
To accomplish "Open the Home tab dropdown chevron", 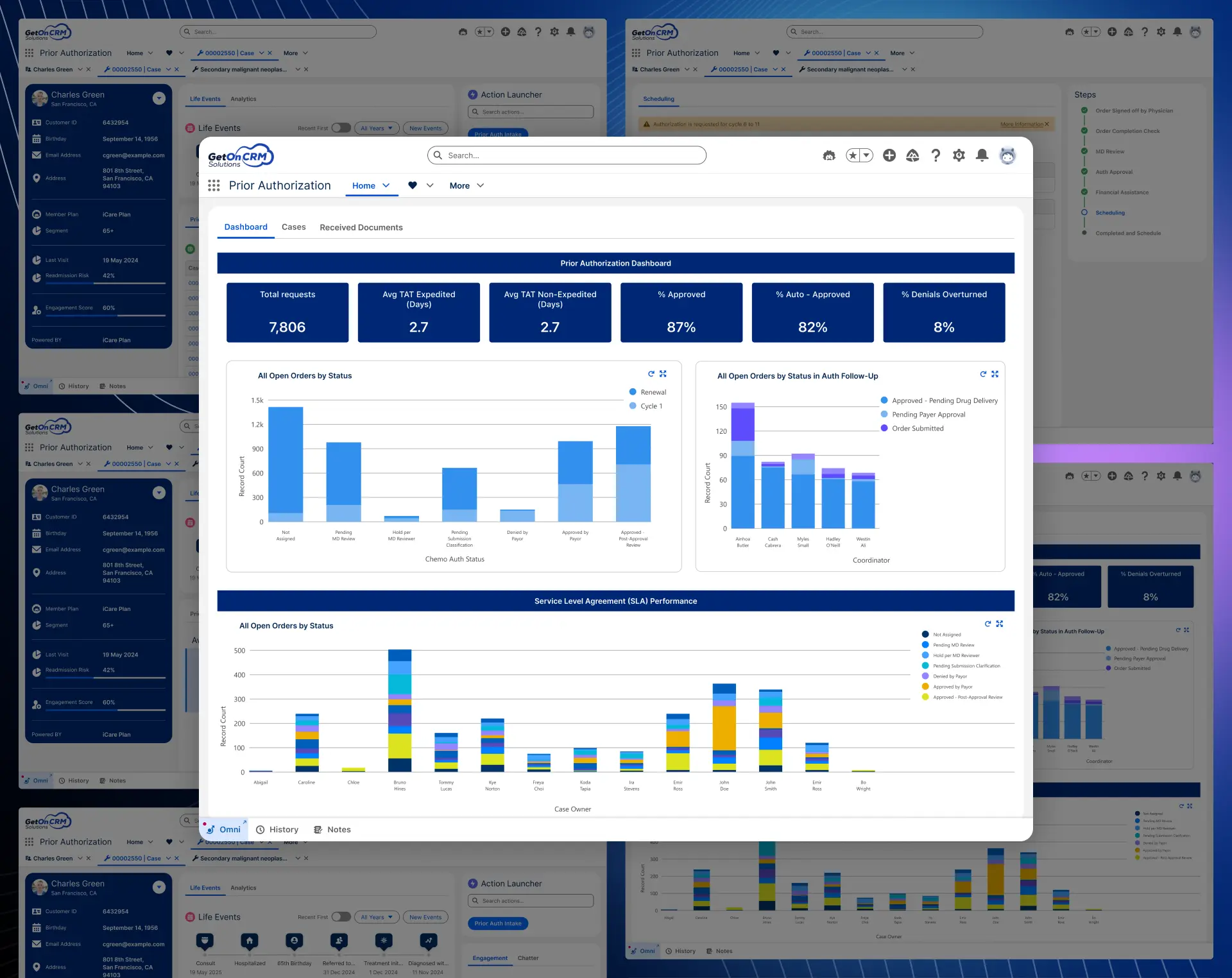I will point(386,185).
